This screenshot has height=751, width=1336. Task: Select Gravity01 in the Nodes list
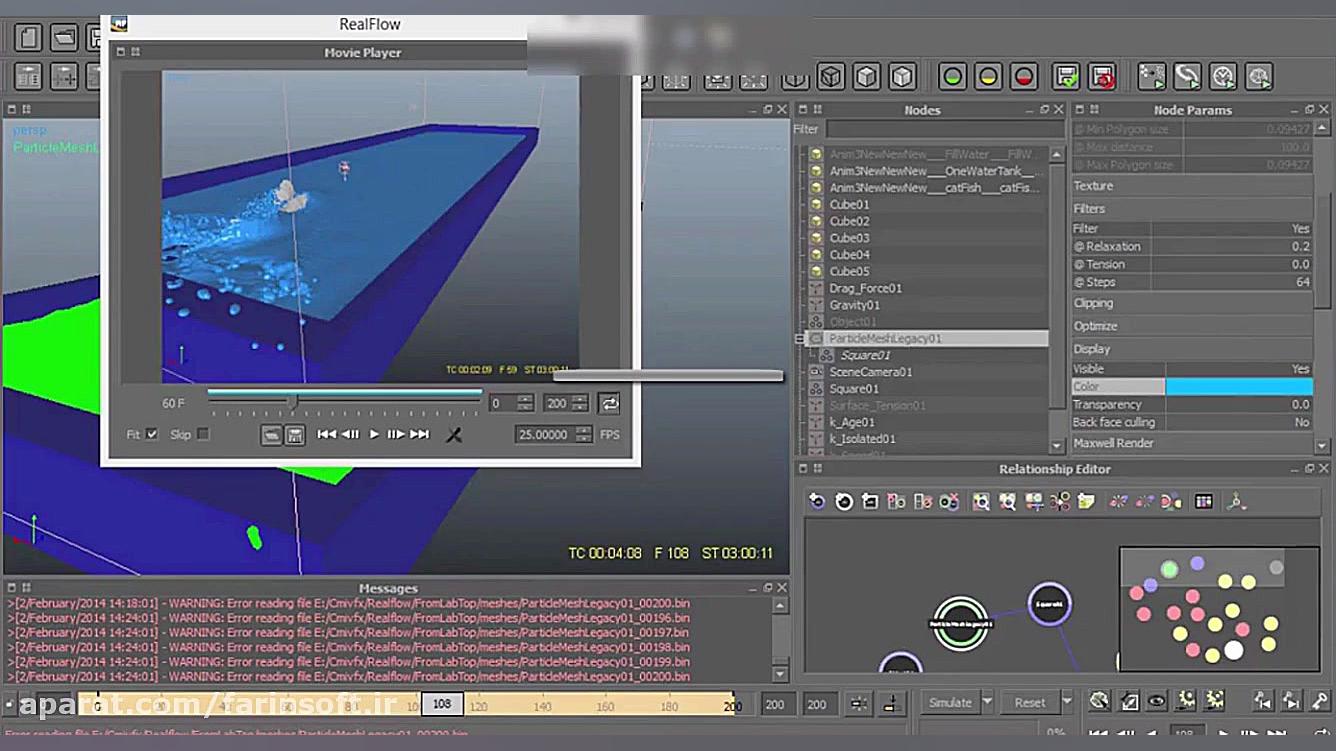(854, 305)
